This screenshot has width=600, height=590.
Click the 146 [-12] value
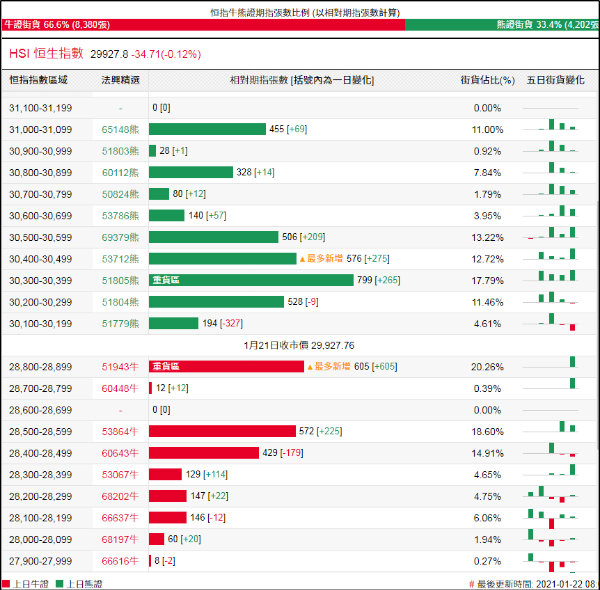pos(208,518)
